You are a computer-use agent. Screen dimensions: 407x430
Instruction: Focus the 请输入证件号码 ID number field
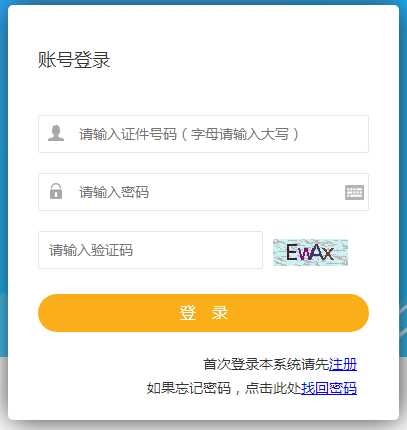(x=203, y=134)
